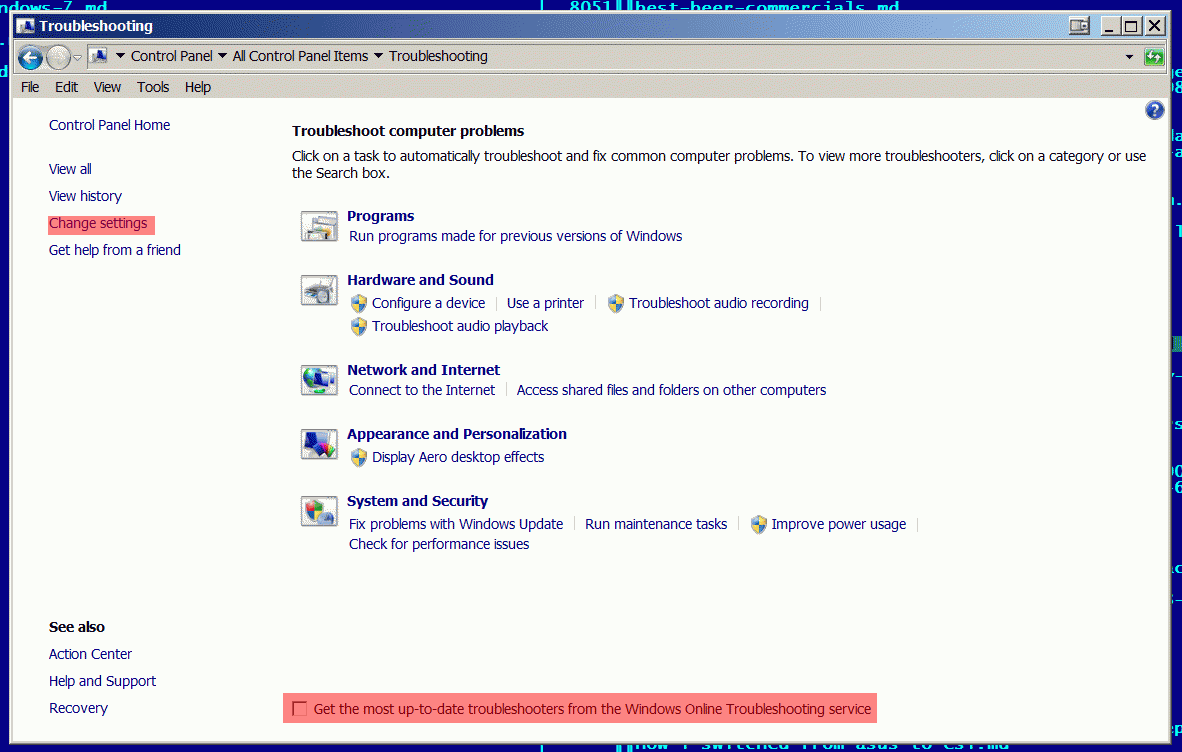Click Run maintenance tasks

pos(656,524)
